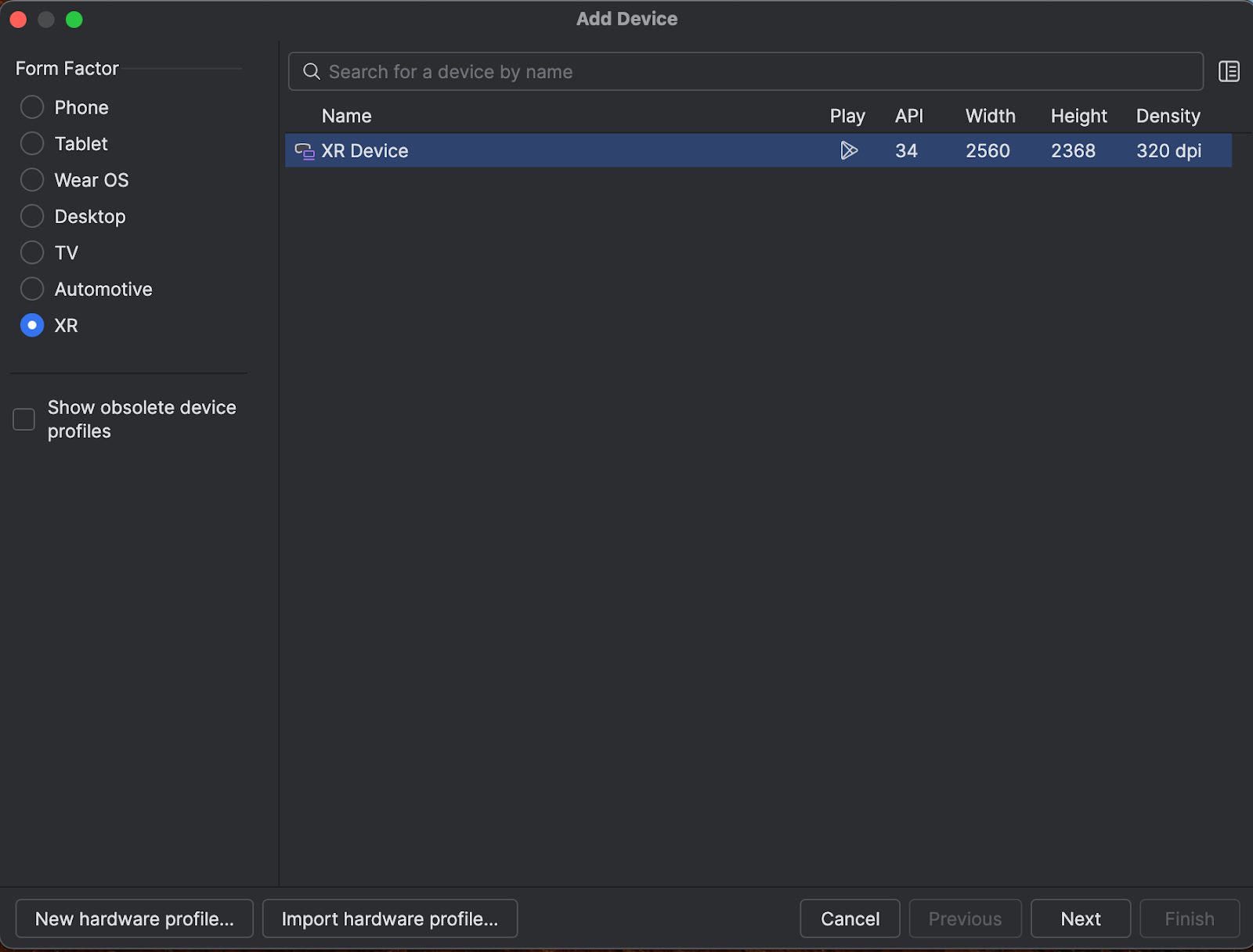
Task: Choose Automotive as the form factor
Action: click(x=32, y=289)
